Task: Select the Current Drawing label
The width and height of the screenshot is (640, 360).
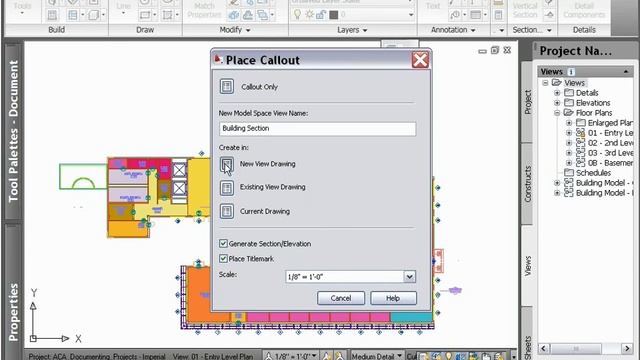Action: point(264,211)
